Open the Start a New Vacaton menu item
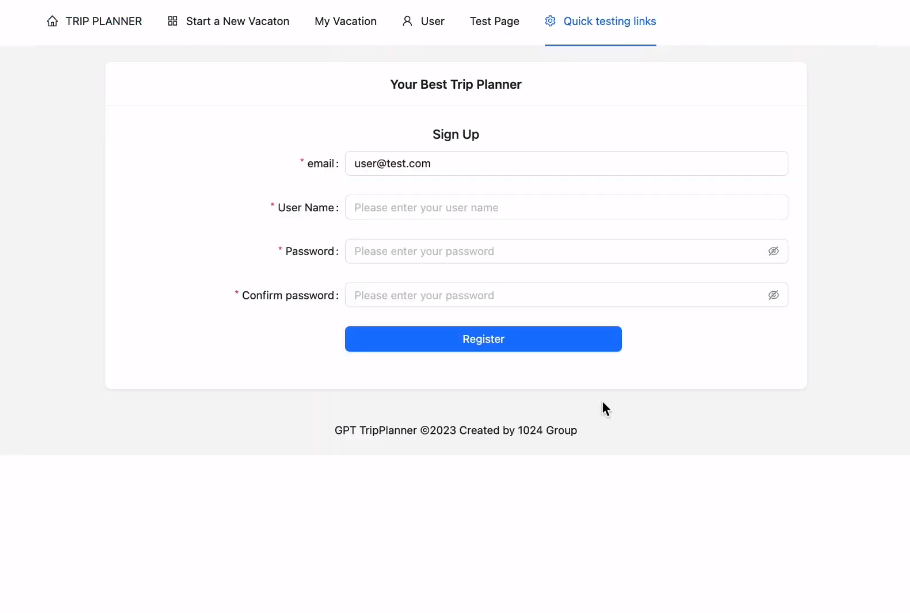 tap(237, 21)
